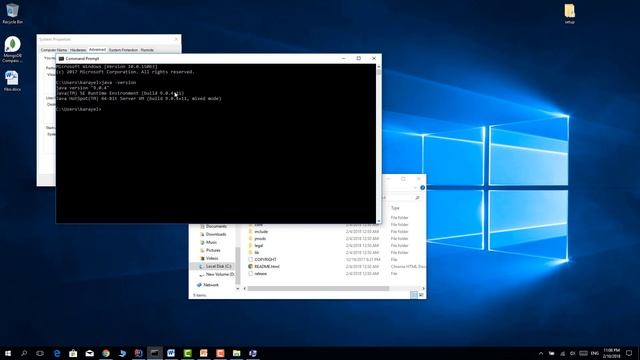Screen dimensions: 640x360
Task: Change ENG input language indicator
Action: tap(595, 353)
